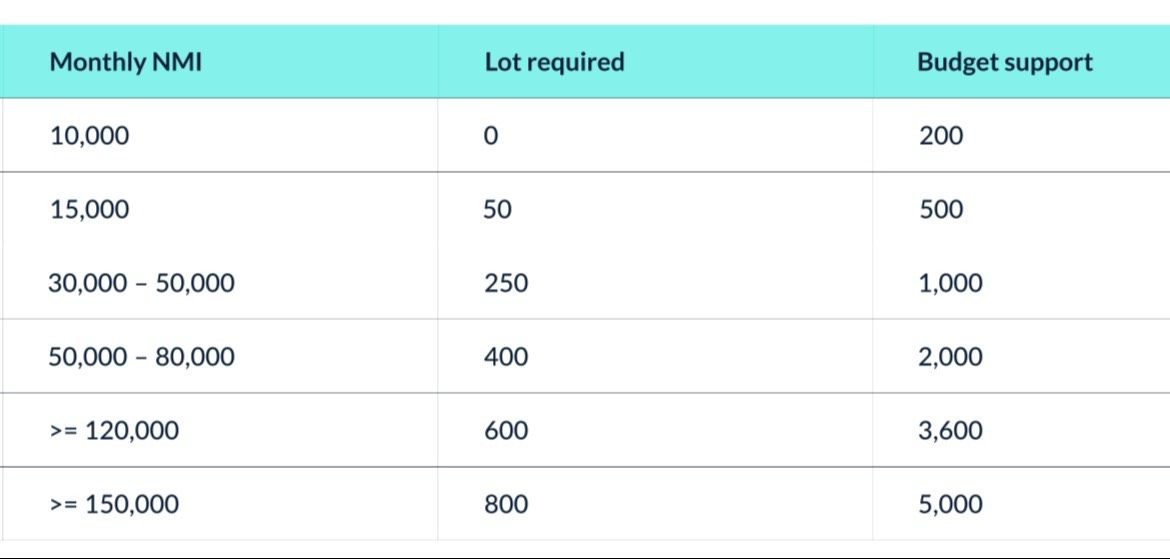Select the 200 budget support cell
Image resolution: width=1170 pixels, height=559 pixels.
click(940, 135)
